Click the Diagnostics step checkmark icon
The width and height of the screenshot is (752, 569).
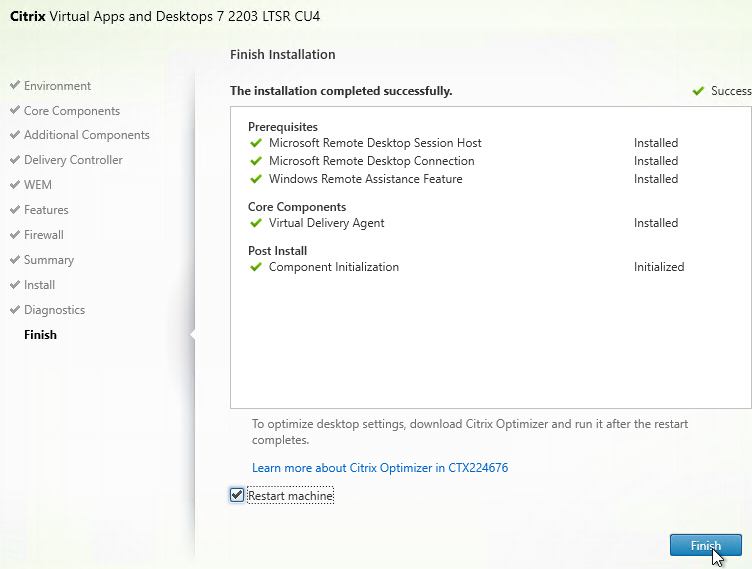coord(15,309)
